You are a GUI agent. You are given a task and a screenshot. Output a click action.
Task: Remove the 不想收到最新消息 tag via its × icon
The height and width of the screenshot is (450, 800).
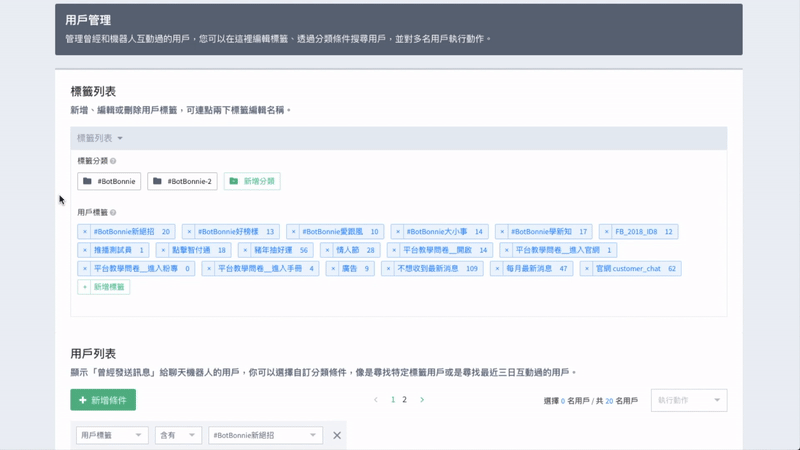point(388,268)
